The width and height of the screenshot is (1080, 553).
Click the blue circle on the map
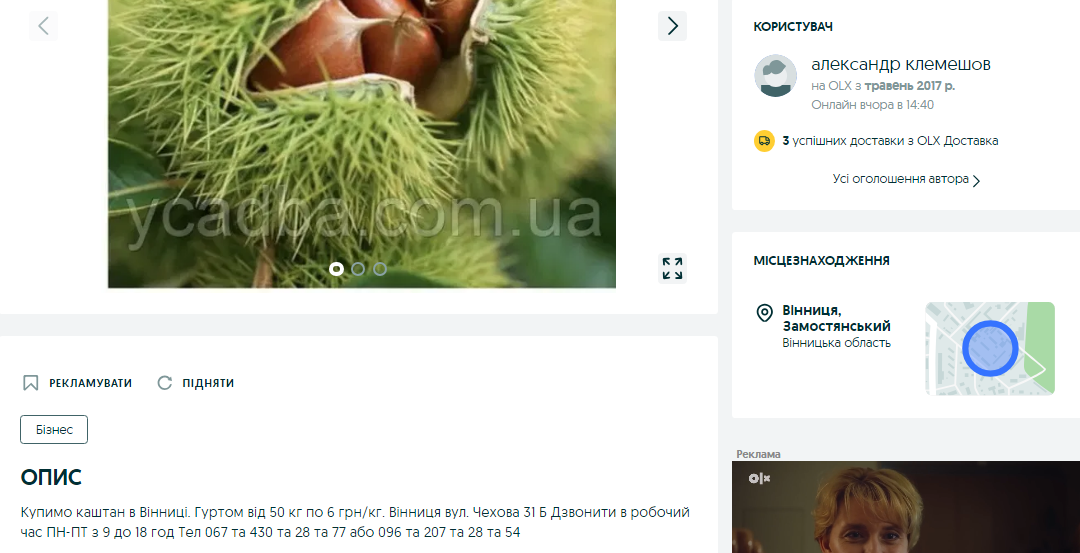(x=990, y=348)
